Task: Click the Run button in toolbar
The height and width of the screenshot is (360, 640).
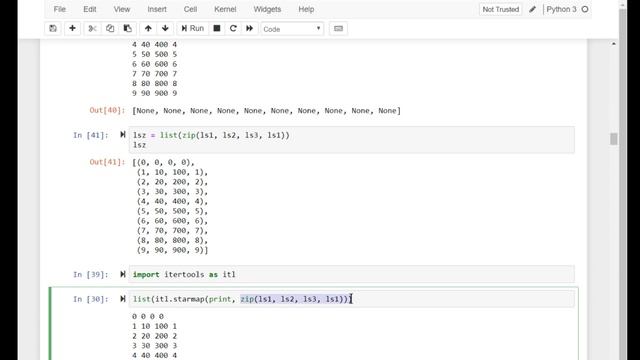Action: [192, 29]
